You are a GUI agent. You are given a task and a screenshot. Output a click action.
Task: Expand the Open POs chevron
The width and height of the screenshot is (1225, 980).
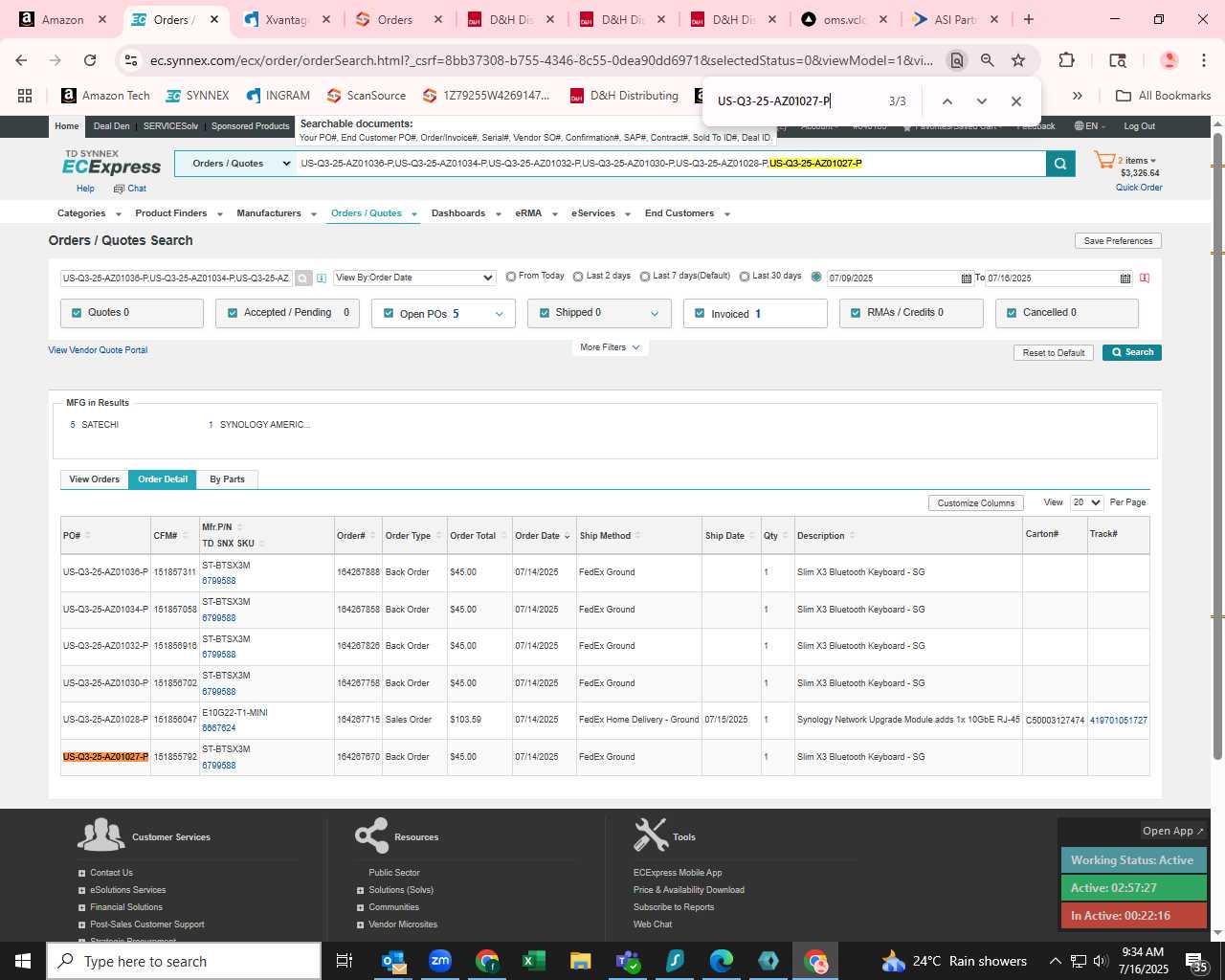(499, 314)
